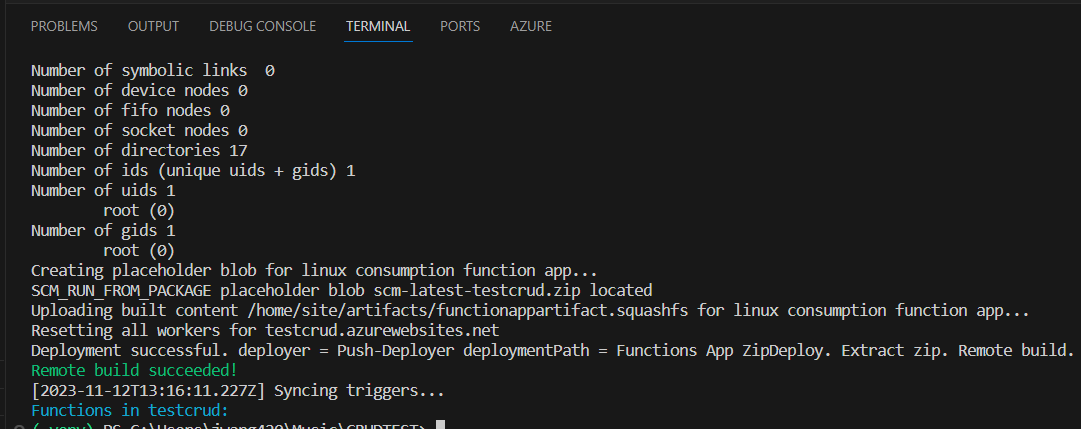Image resolution: width=1081 pixels, height=429 pixels.
Task: Click the Number of socket nodes line
Action: coord(139,130)
